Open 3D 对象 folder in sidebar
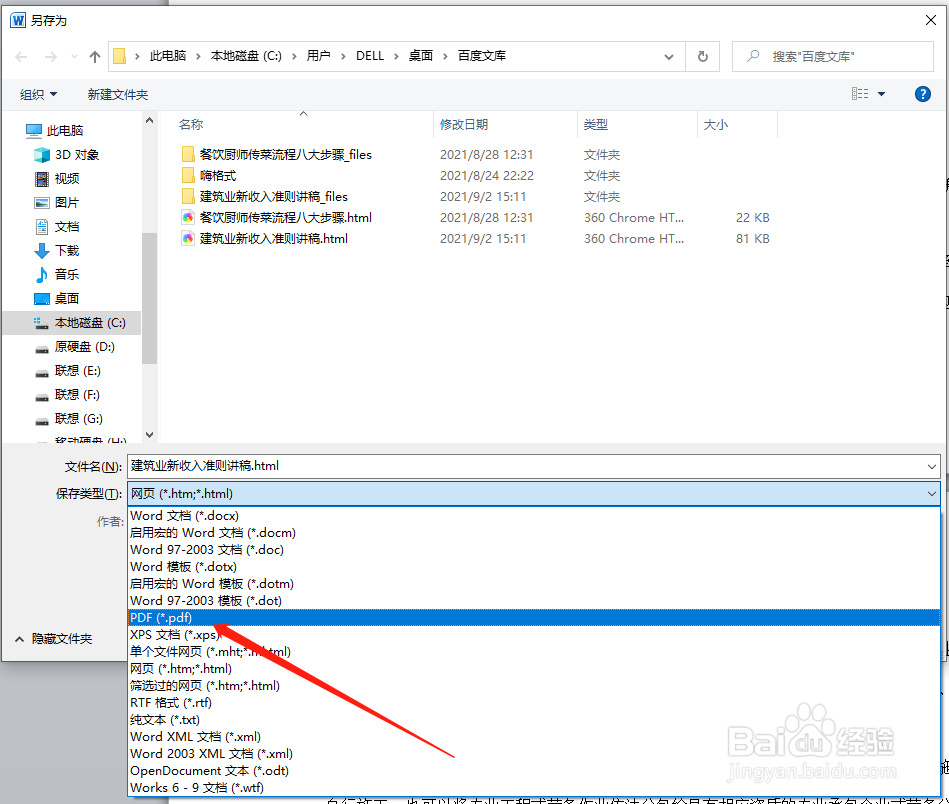This screenshot has width=949, height=804. [67, 154]
